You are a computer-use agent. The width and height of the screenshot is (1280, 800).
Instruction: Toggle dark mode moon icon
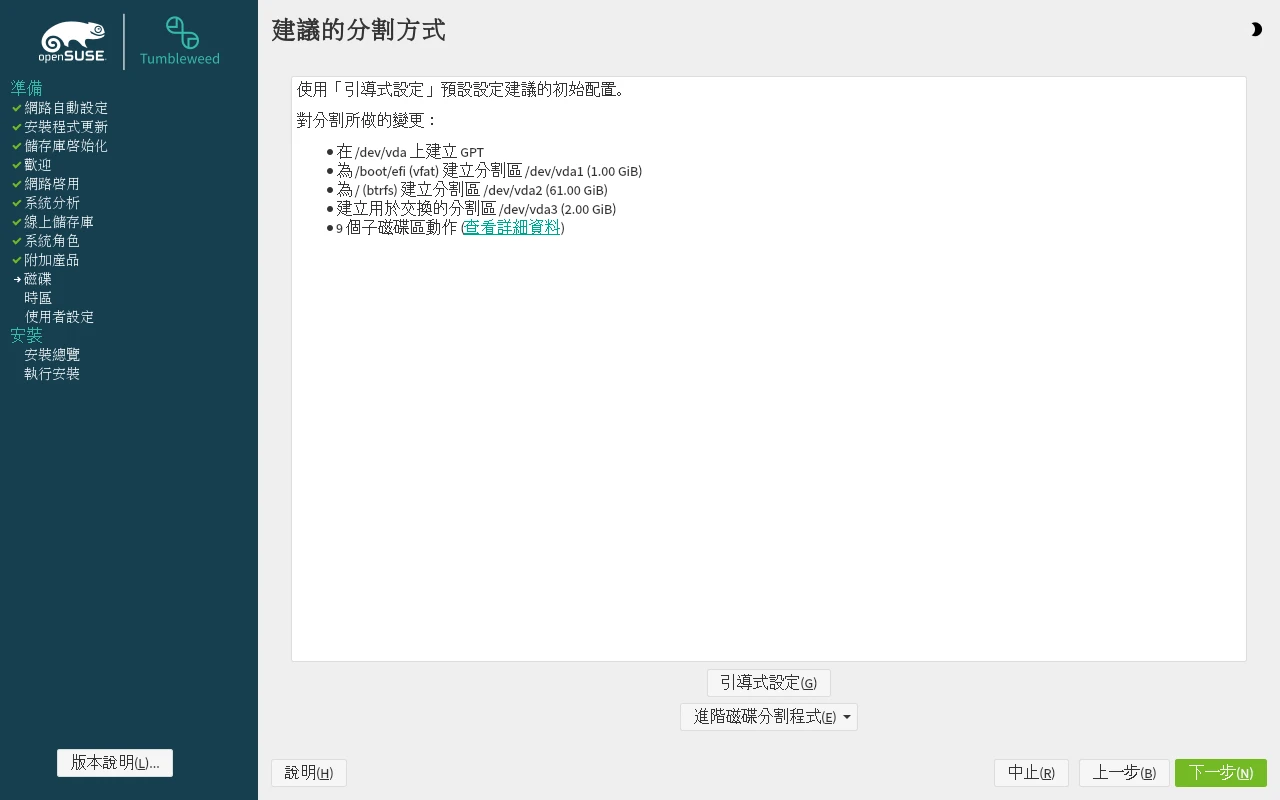coord(1256,30)
